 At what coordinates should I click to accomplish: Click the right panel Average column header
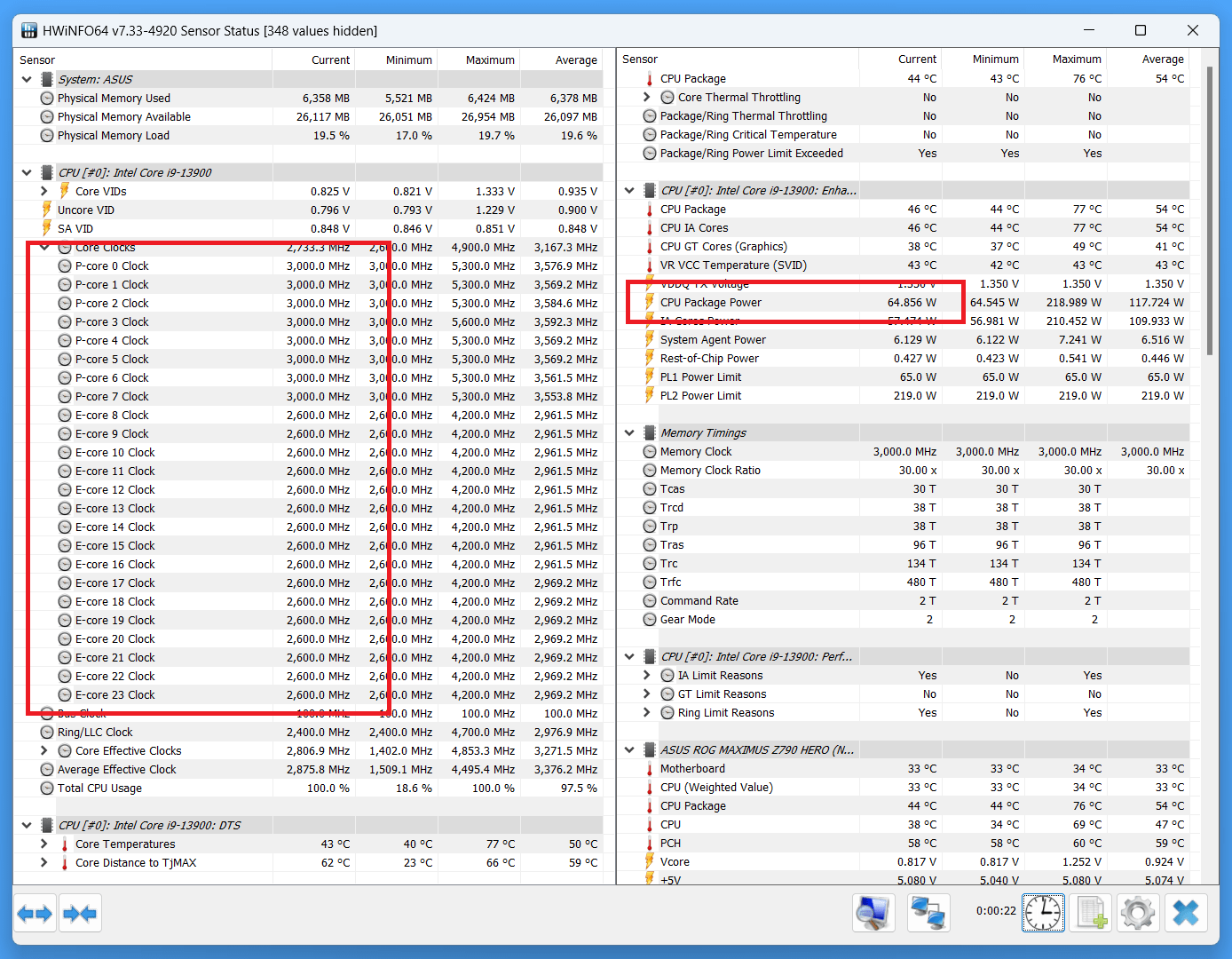tap(1148, 59)
